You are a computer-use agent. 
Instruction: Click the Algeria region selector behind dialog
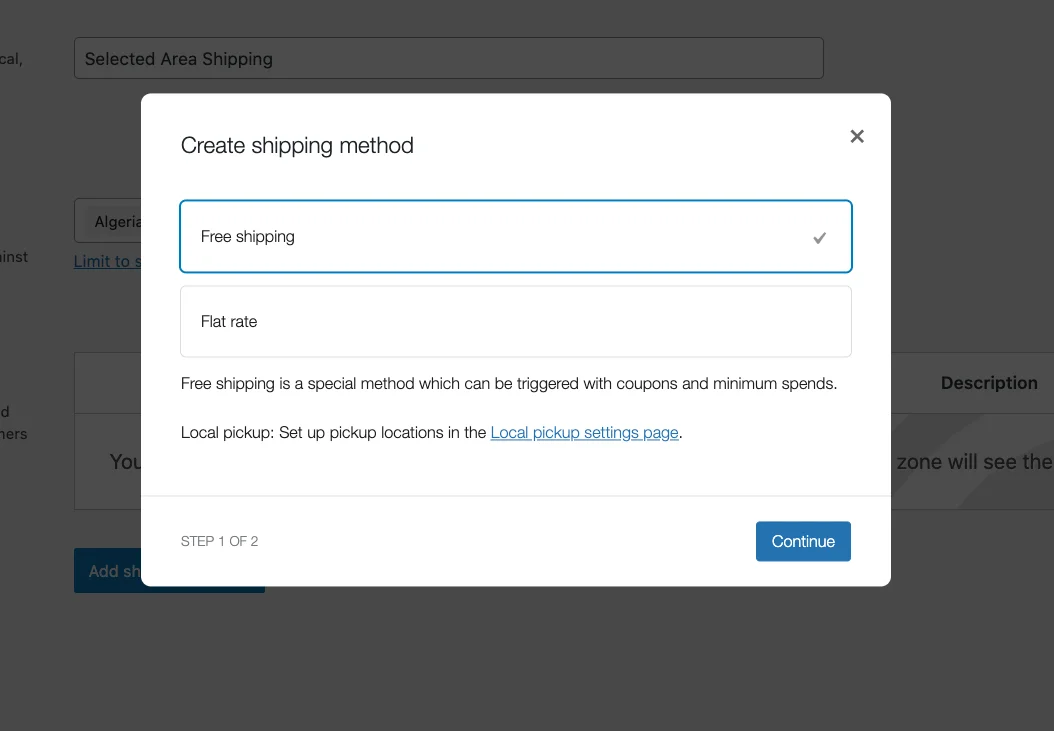point(108,221)
